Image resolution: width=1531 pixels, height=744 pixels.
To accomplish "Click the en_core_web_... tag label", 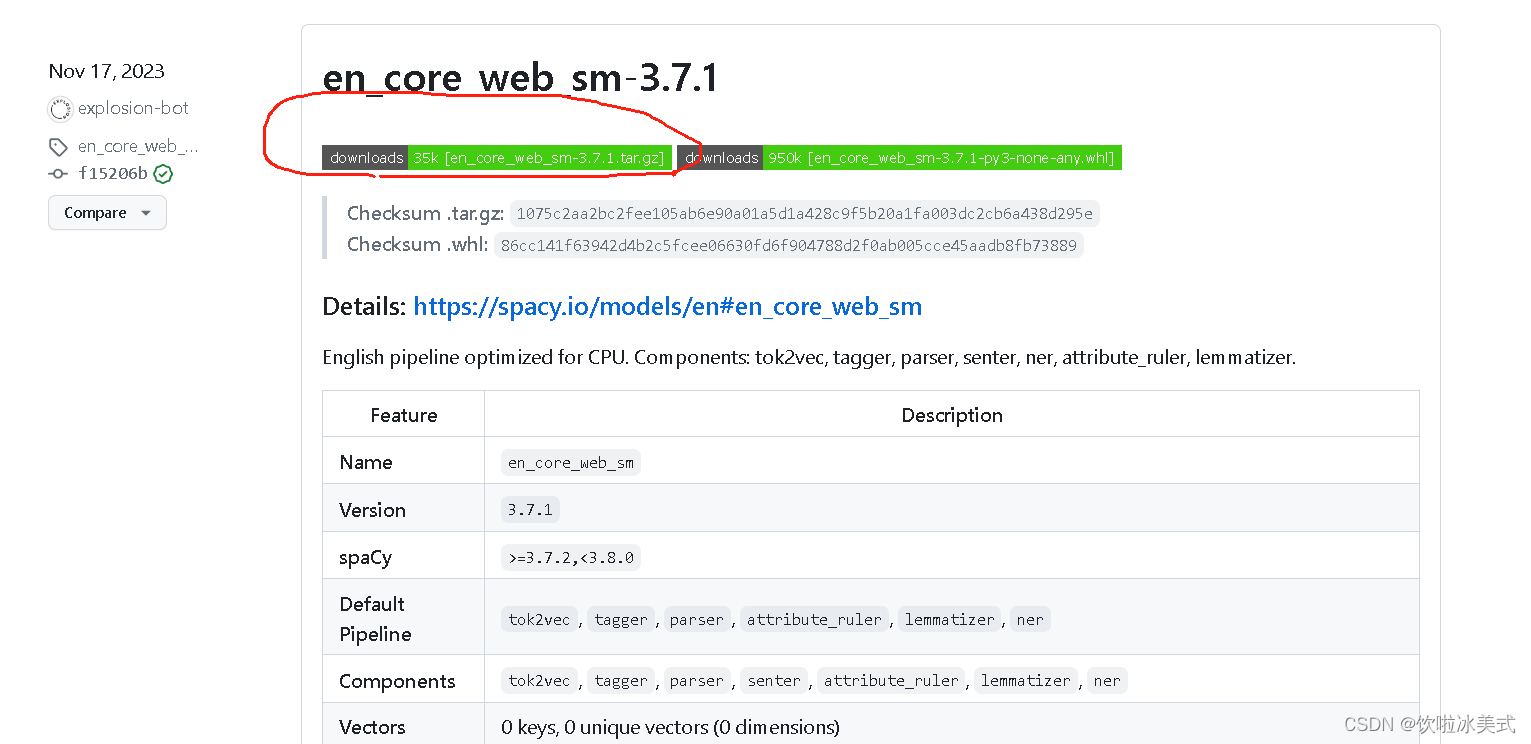I will tap(139, 146).
